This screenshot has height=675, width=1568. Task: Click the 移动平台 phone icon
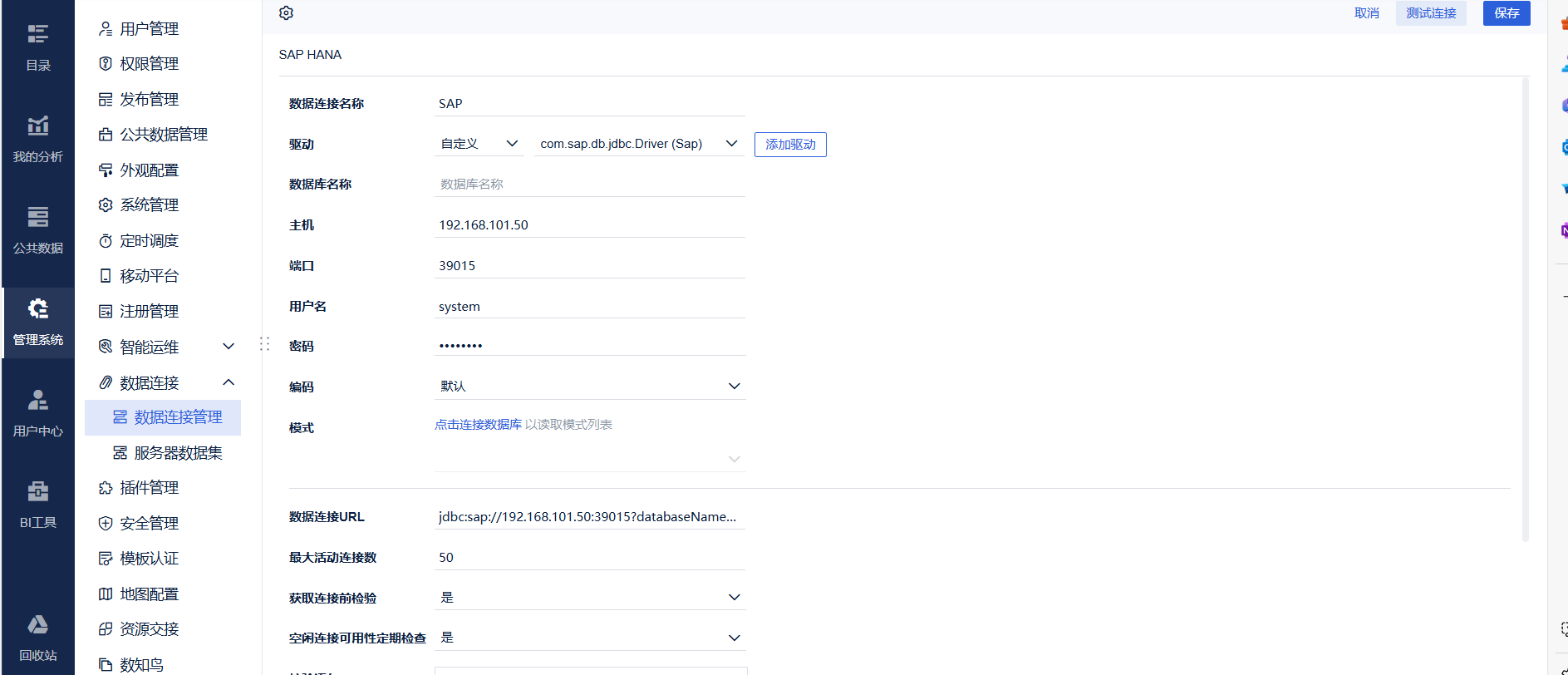[106, 276]
